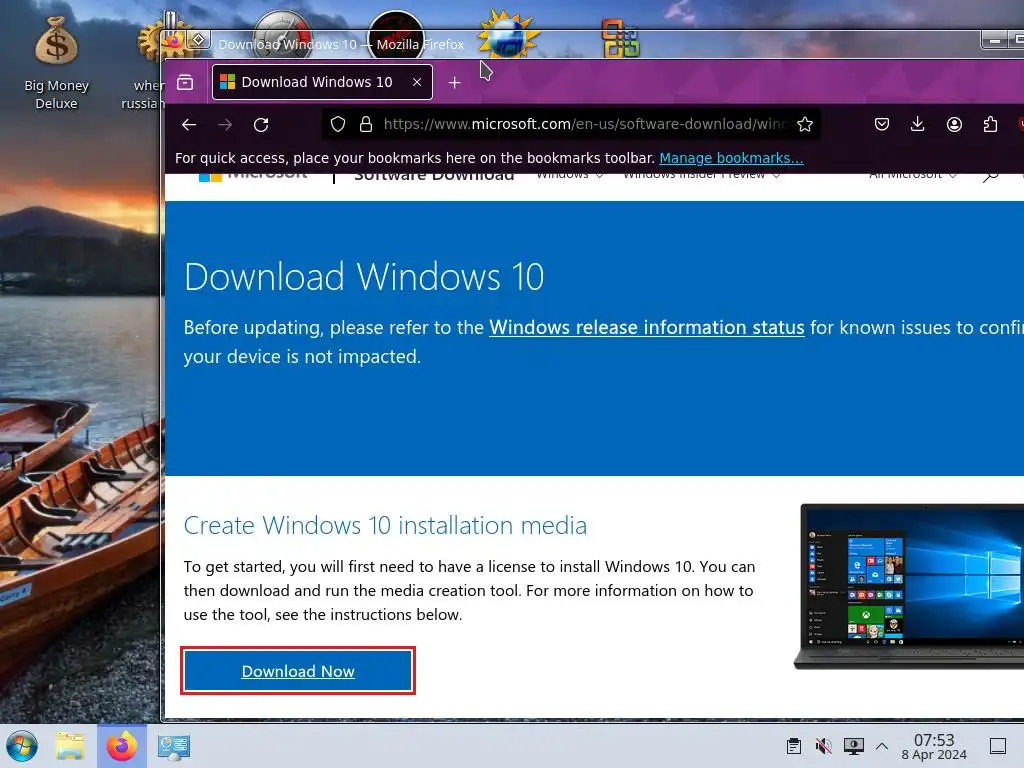Click the Create Windows 10 installation media heading
The width and height of the screenshot is (1024, 768).
pyautogui.click(x=385, y=526)
